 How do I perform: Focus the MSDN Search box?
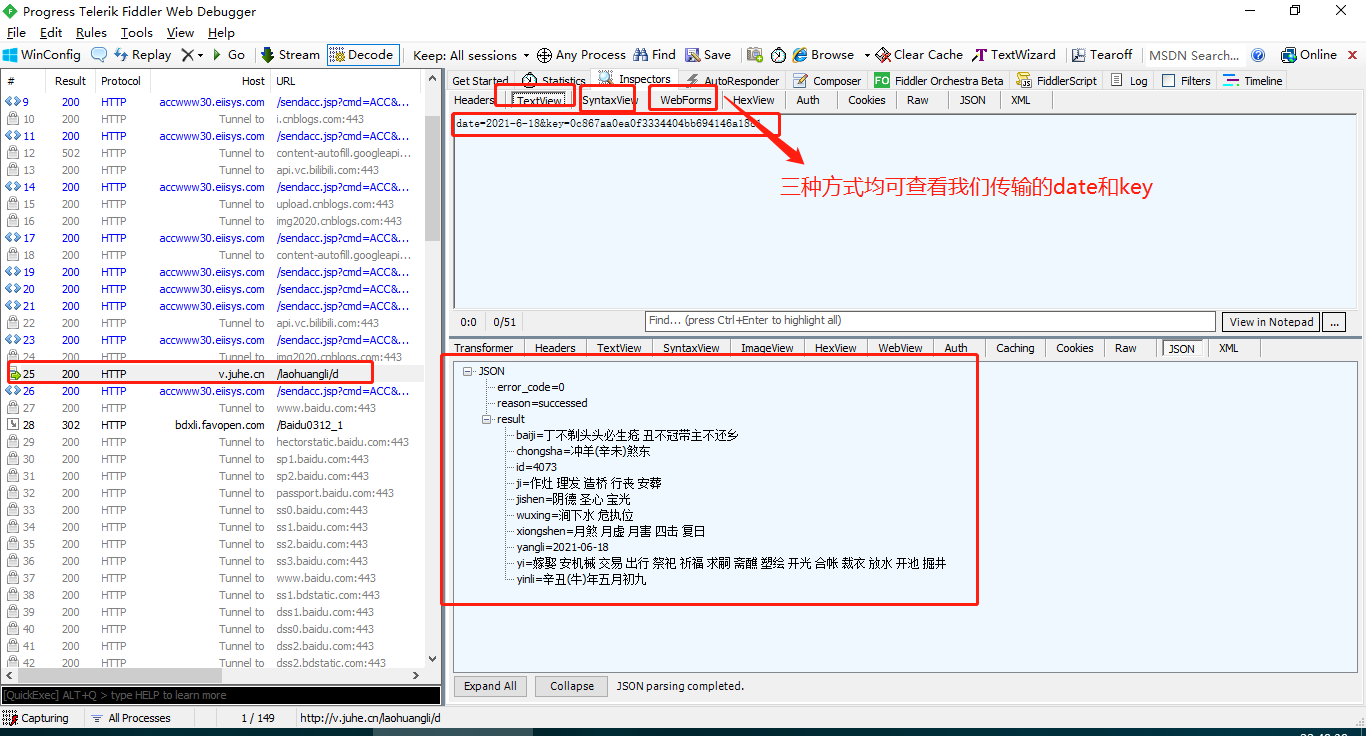pyautogui.click(x=1194, y=55)
